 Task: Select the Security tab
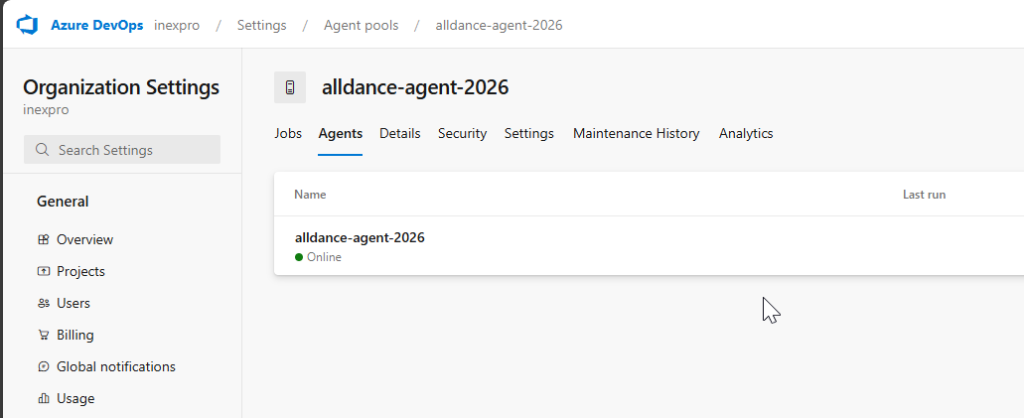(462, 134)
